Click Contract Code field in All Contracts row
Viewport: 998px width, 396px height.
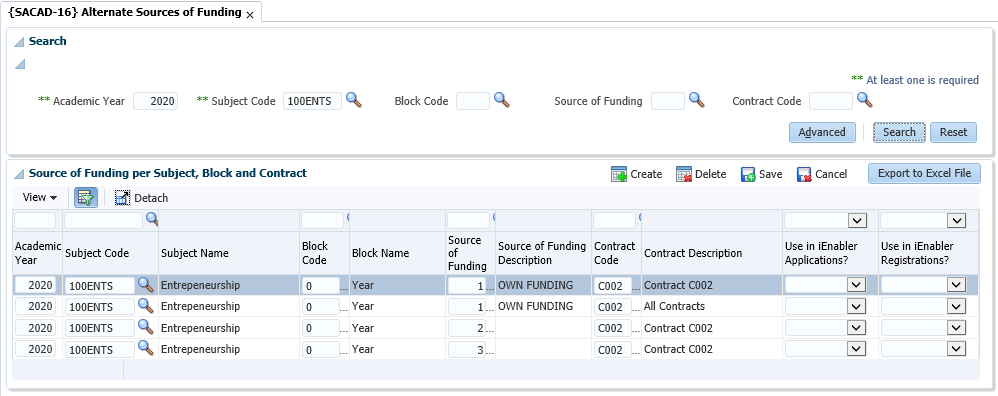[x=613, y=307]
